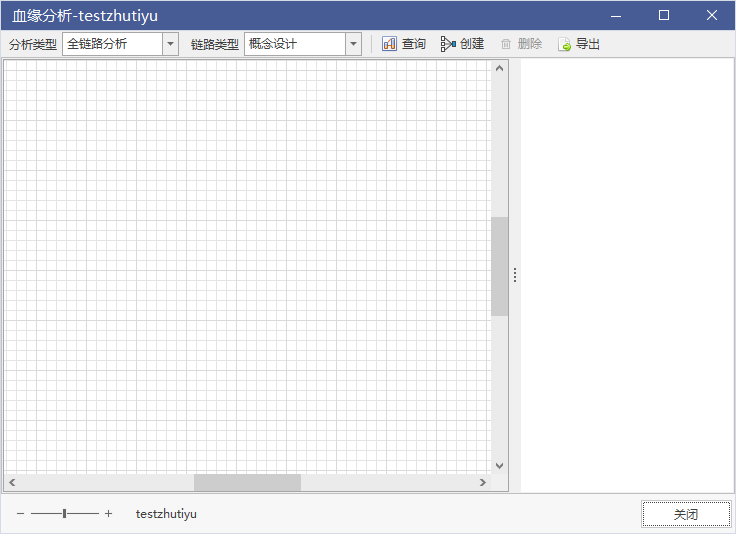Viewport: 736px width, 534px height.
Task: Close the 血缘分析 window via X
Action: [x=712, y=15]
